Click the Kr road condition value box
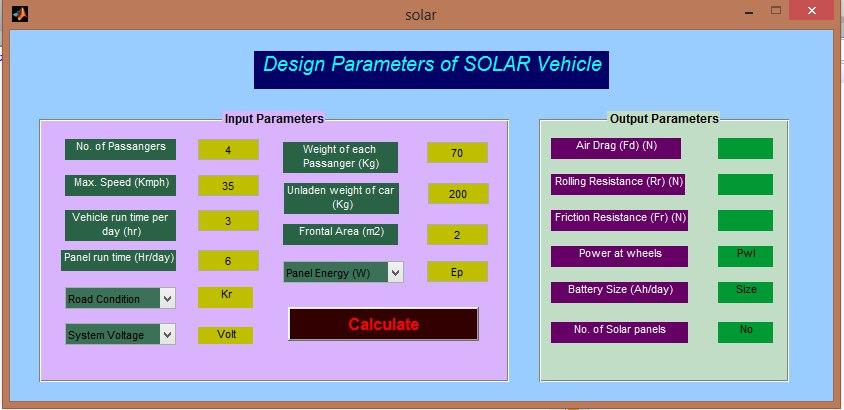This screenshot has height=410, width=844. coord(226,297)
